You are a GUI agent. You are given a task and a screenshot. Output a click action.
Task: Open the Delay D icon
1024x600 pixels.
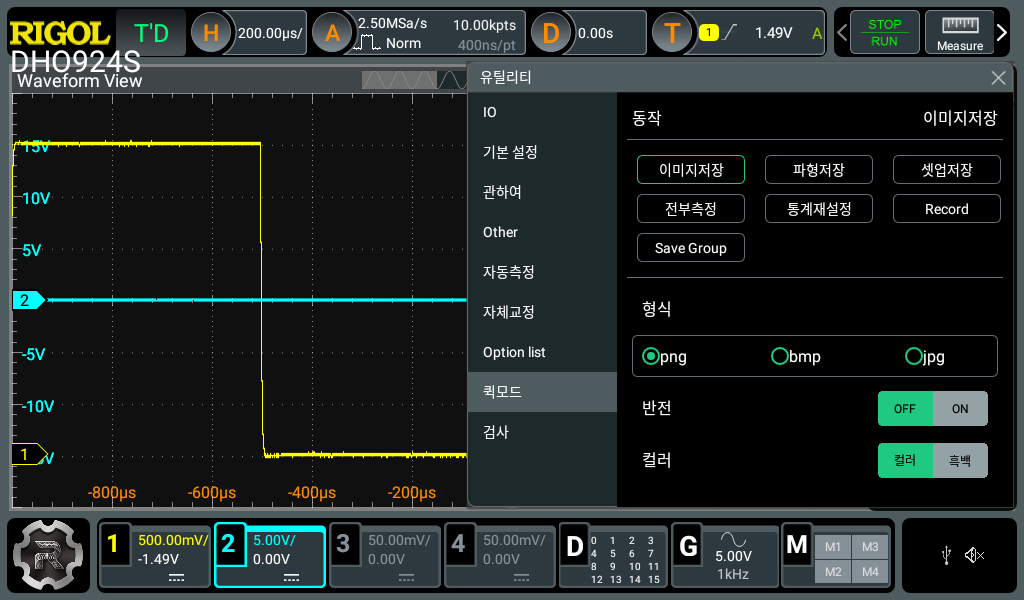pos(551,33)
